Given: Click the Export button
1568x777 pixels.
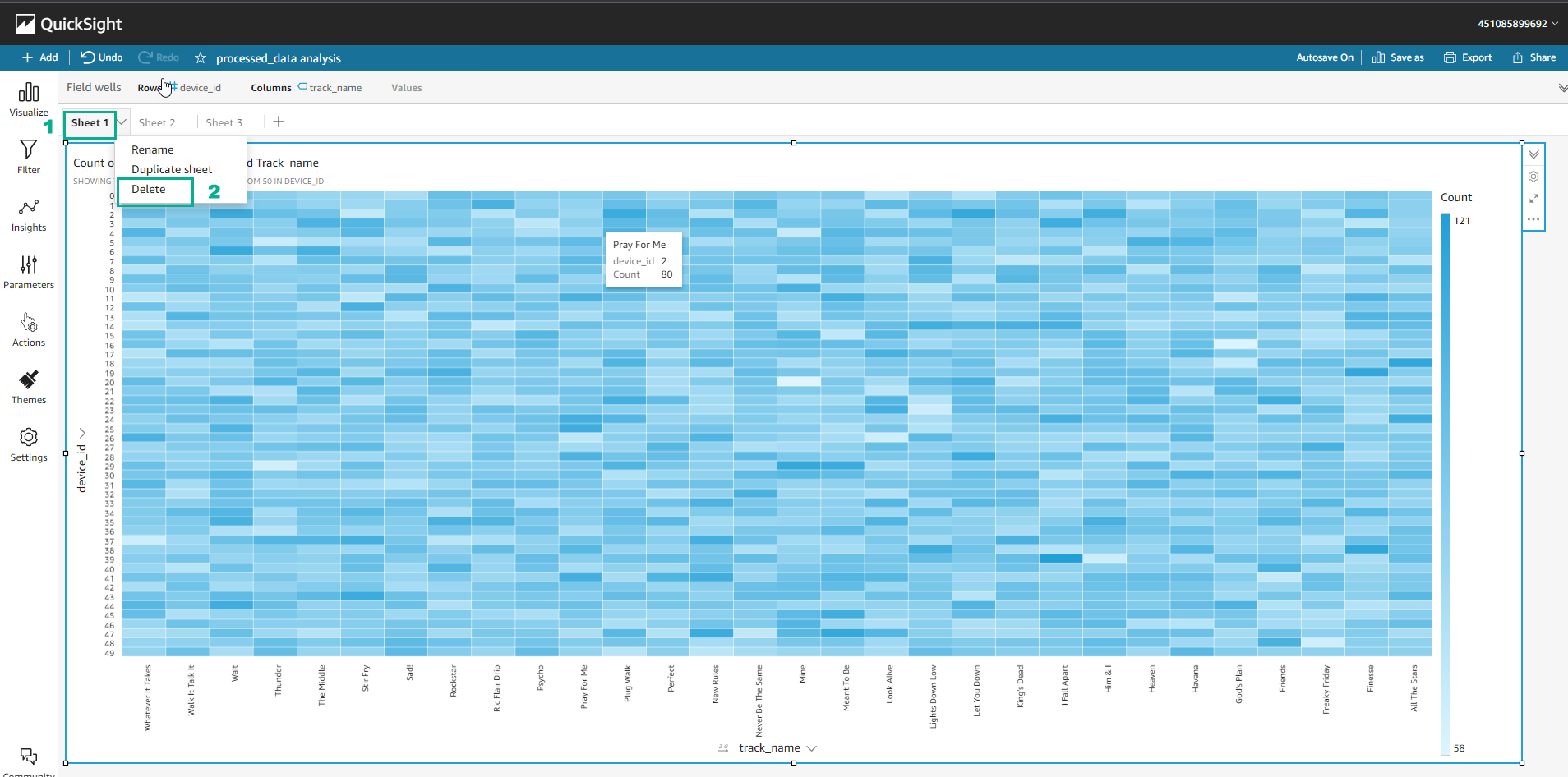Looking at the screenshot, I should (x=1468, y=57).
